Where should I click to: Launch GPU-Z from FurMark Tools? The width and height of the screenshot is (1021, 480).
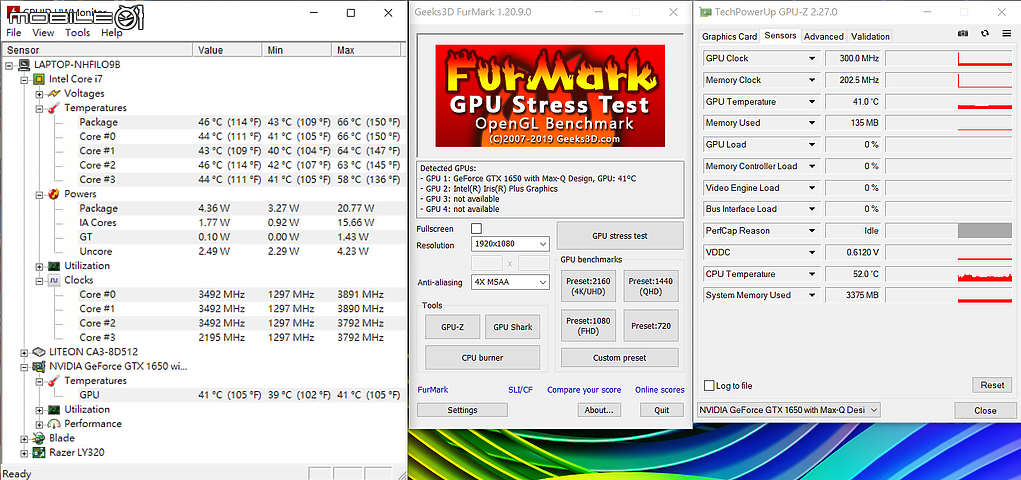point(453,327)
